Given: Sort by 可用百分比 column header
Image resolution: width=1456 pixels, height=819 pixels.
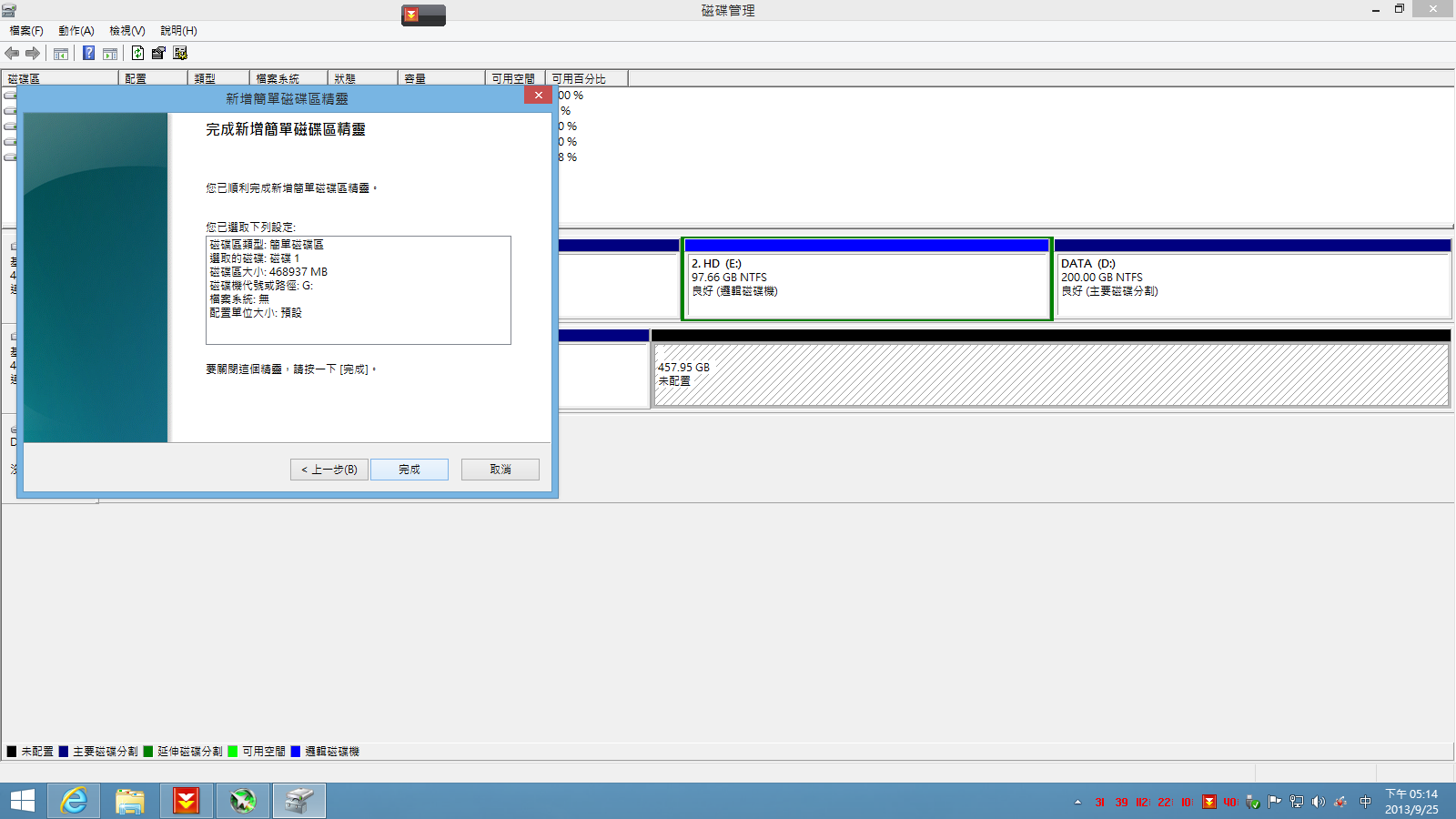Looking at the screenshot, I should [587, 78].
